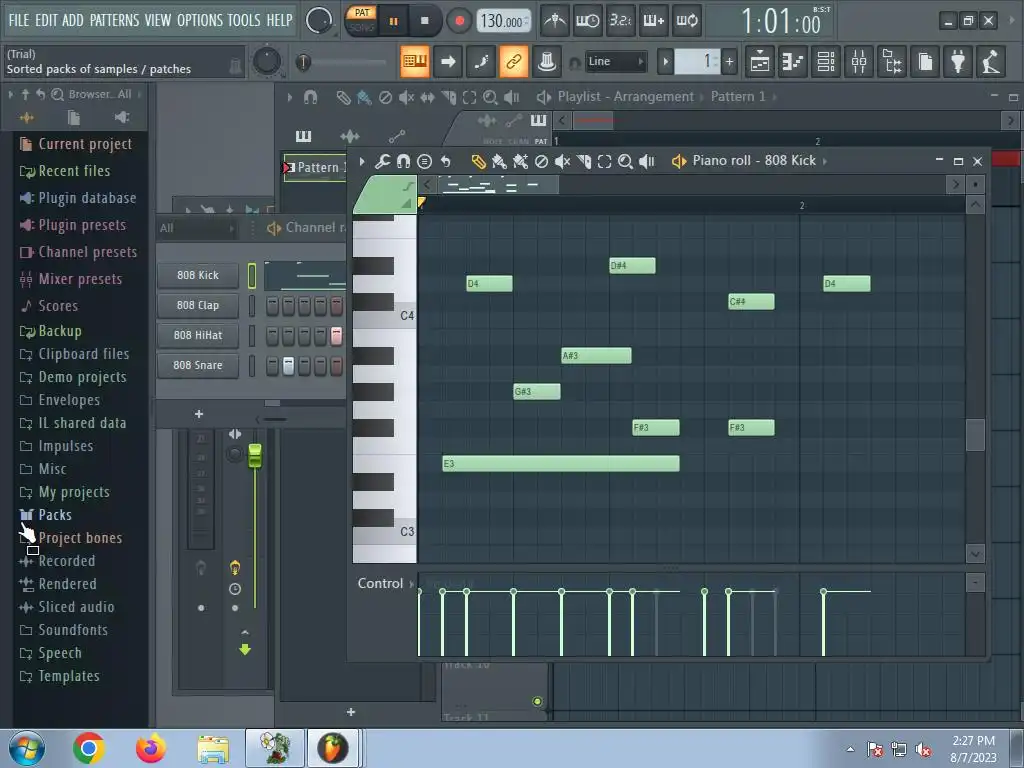Open the VIEW menu
The height and width of the screenshot is (768, 1024).
click(x=158, y=20)
